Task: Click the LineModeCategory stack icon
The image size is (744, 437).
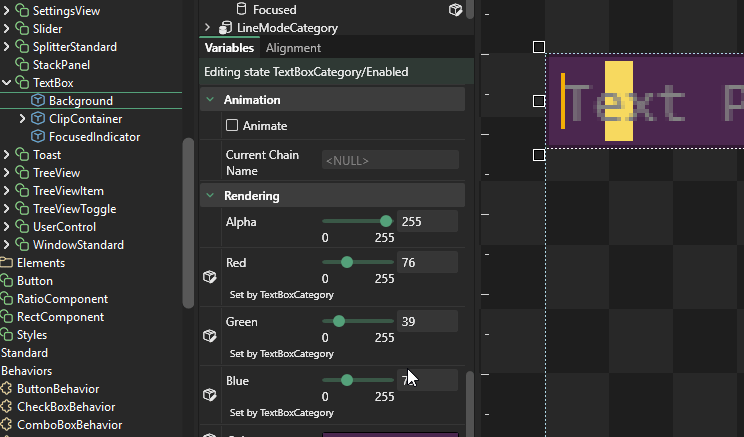Action: point(226,28)
